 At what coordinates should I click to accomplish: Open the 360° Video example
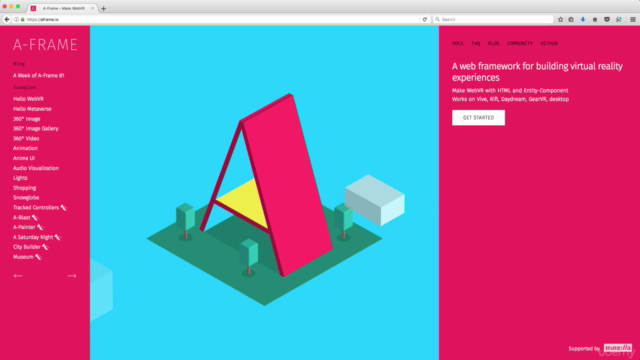[26, 138]
